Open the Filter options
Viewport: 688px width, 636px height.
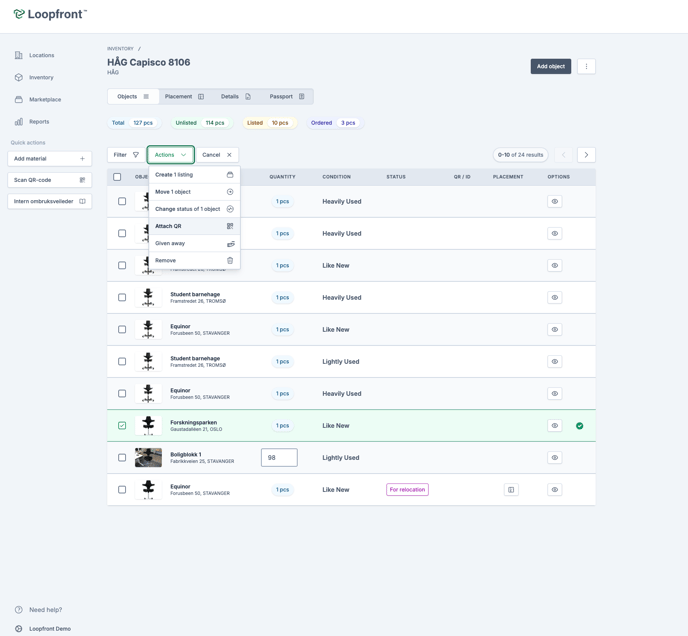pyautogui.click(x=126, y=155)
